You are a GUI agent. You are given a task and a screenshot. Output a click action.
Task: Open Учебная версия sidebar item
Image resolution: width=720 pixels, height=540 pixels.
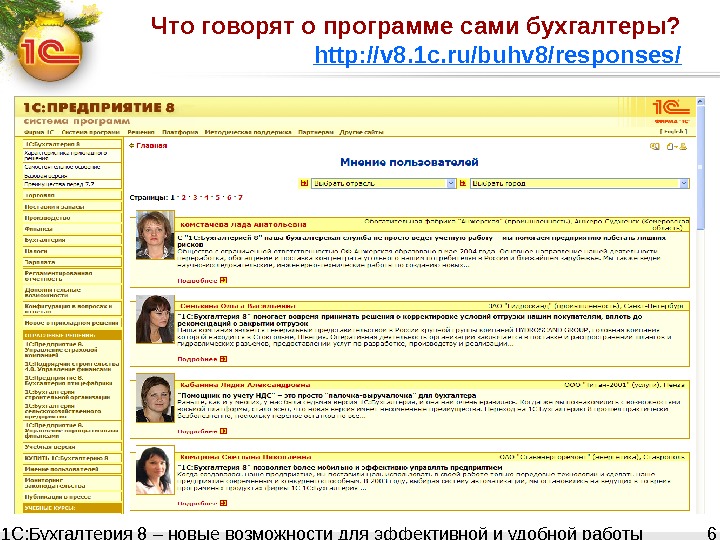pyautogui.click(x=73, y=447)
